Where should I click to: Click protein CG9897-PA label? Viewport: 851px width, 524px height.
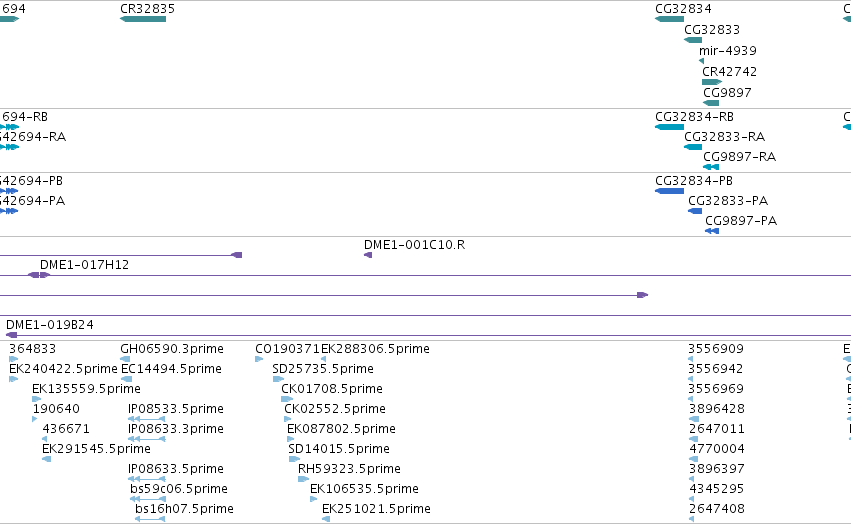741,221
